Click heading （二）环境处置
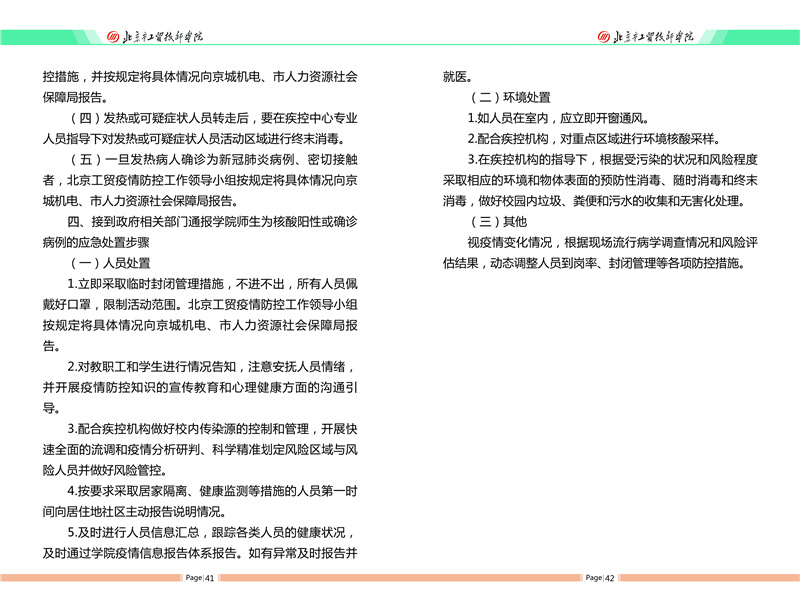 point(510,97)
